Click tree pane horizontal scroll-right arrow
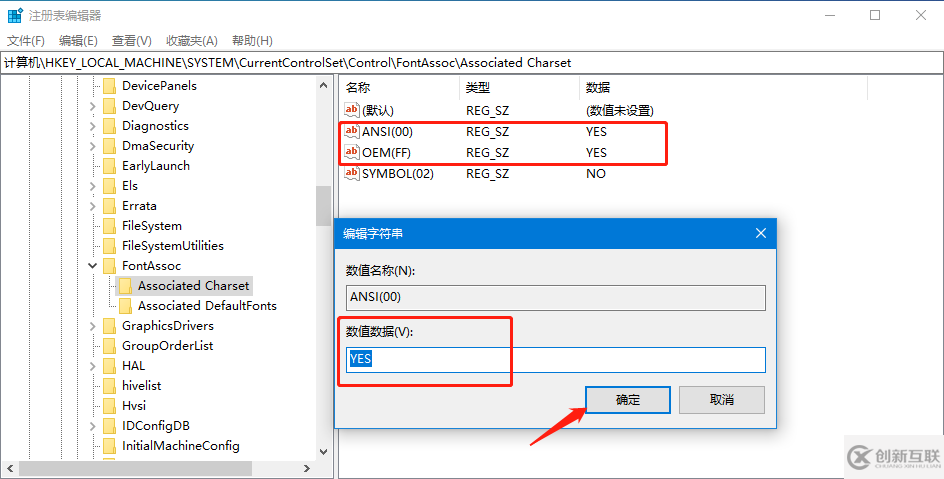944x479 pixels. click(x=307, y=468)
